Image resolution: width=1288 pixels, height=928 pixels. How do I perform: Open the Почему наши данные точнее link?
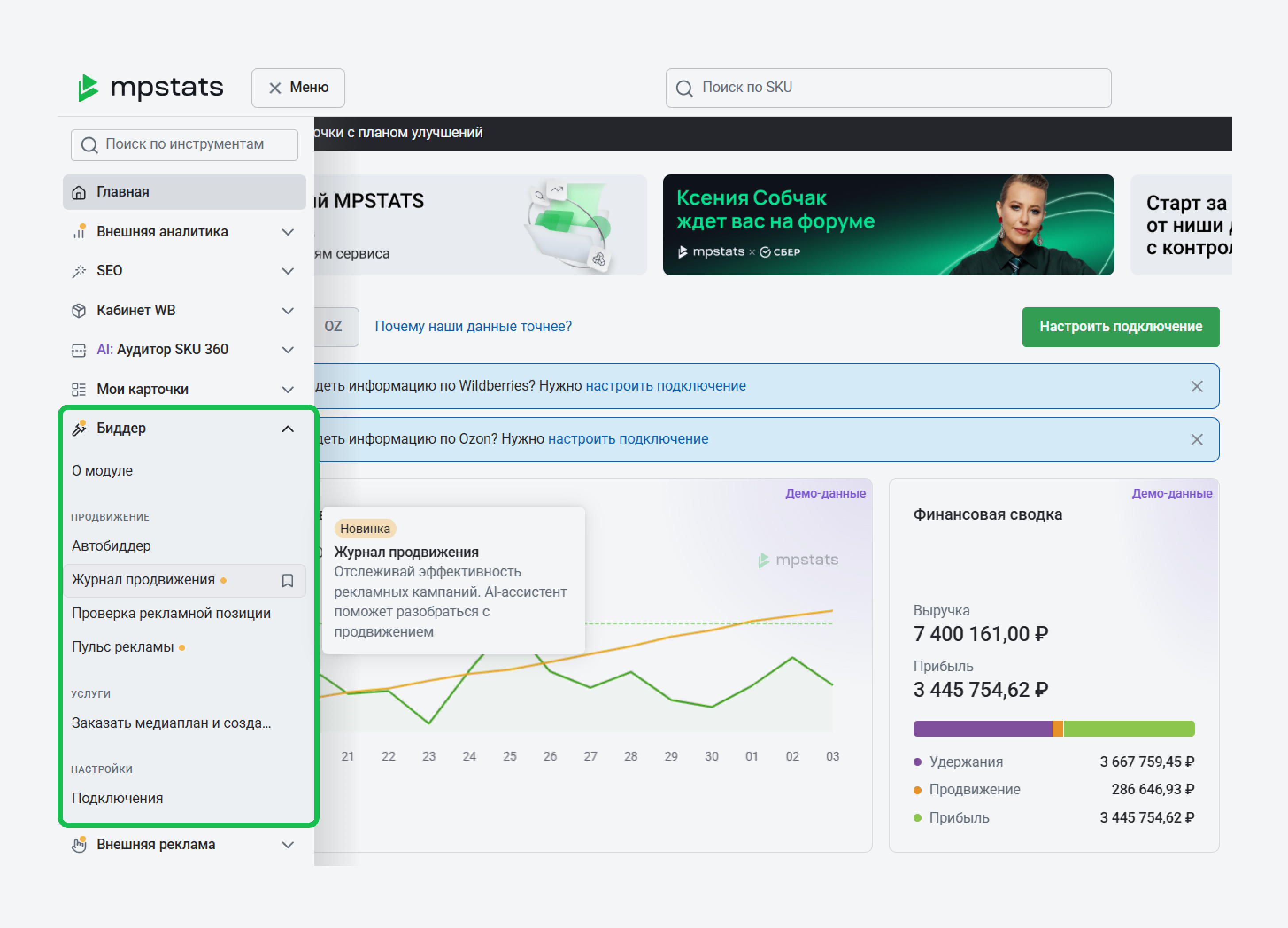(x=473, y=327)
